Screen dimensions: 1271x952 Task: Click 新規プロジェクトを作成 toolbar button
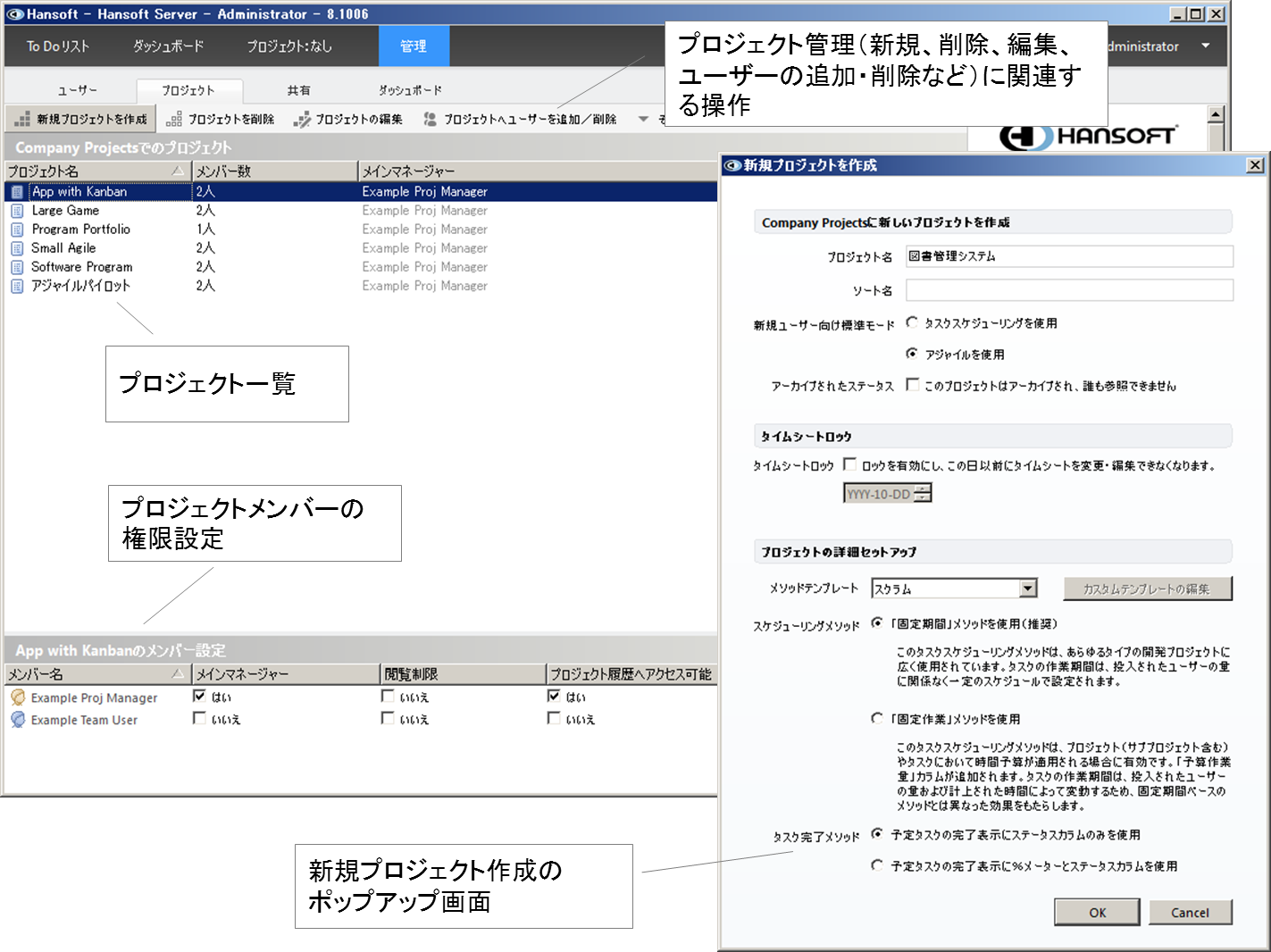click(81, 119)
